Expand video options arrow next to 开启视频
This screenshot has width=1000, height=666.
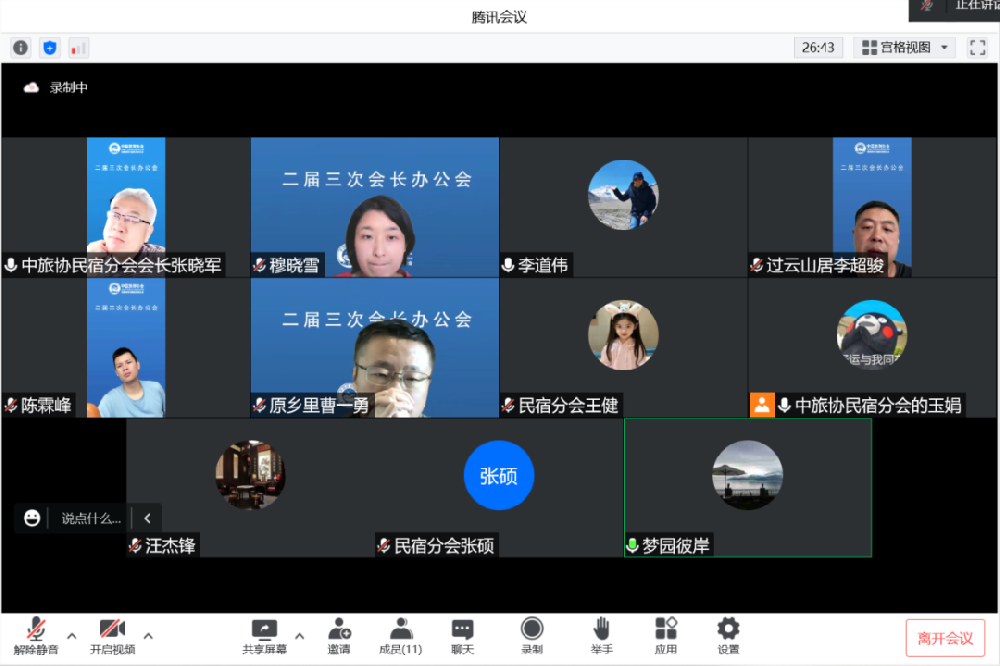tap(148, 636)
